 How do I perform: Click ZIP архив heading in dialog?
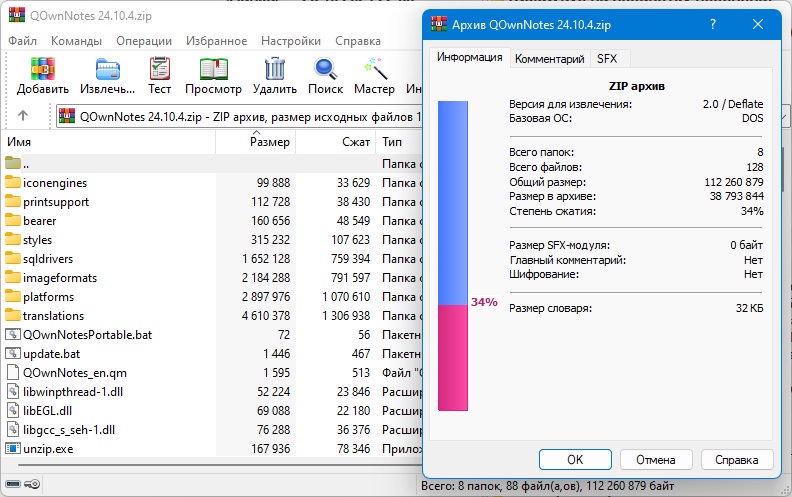(636, 86)
